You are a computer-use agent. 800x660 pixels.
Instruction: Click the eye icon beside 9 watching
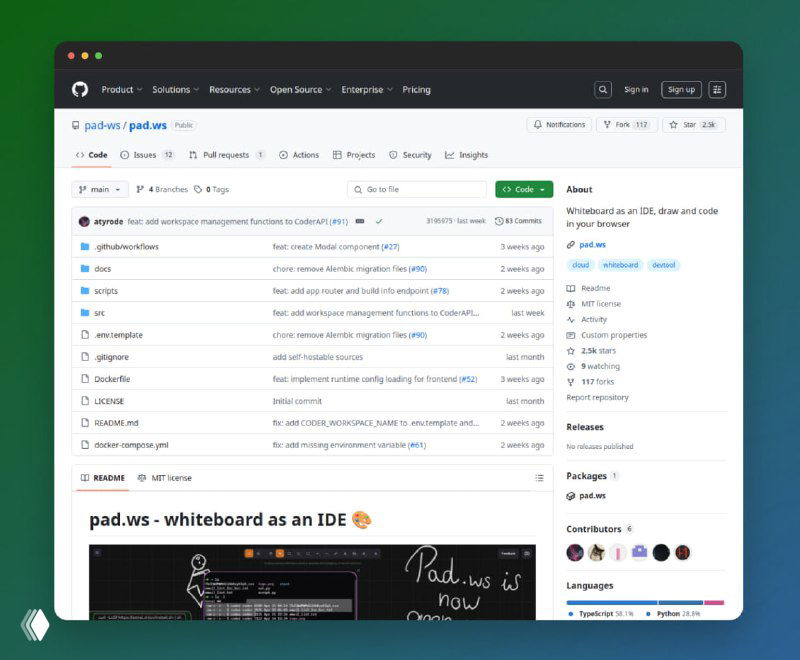[x=571, y=366]
